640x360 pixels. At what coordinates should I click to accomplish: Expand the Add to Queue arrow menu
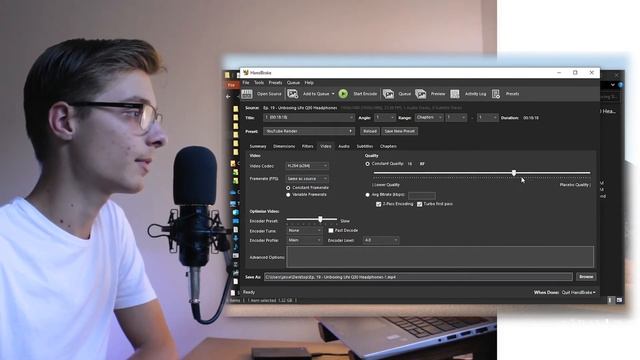pos(333,94)
